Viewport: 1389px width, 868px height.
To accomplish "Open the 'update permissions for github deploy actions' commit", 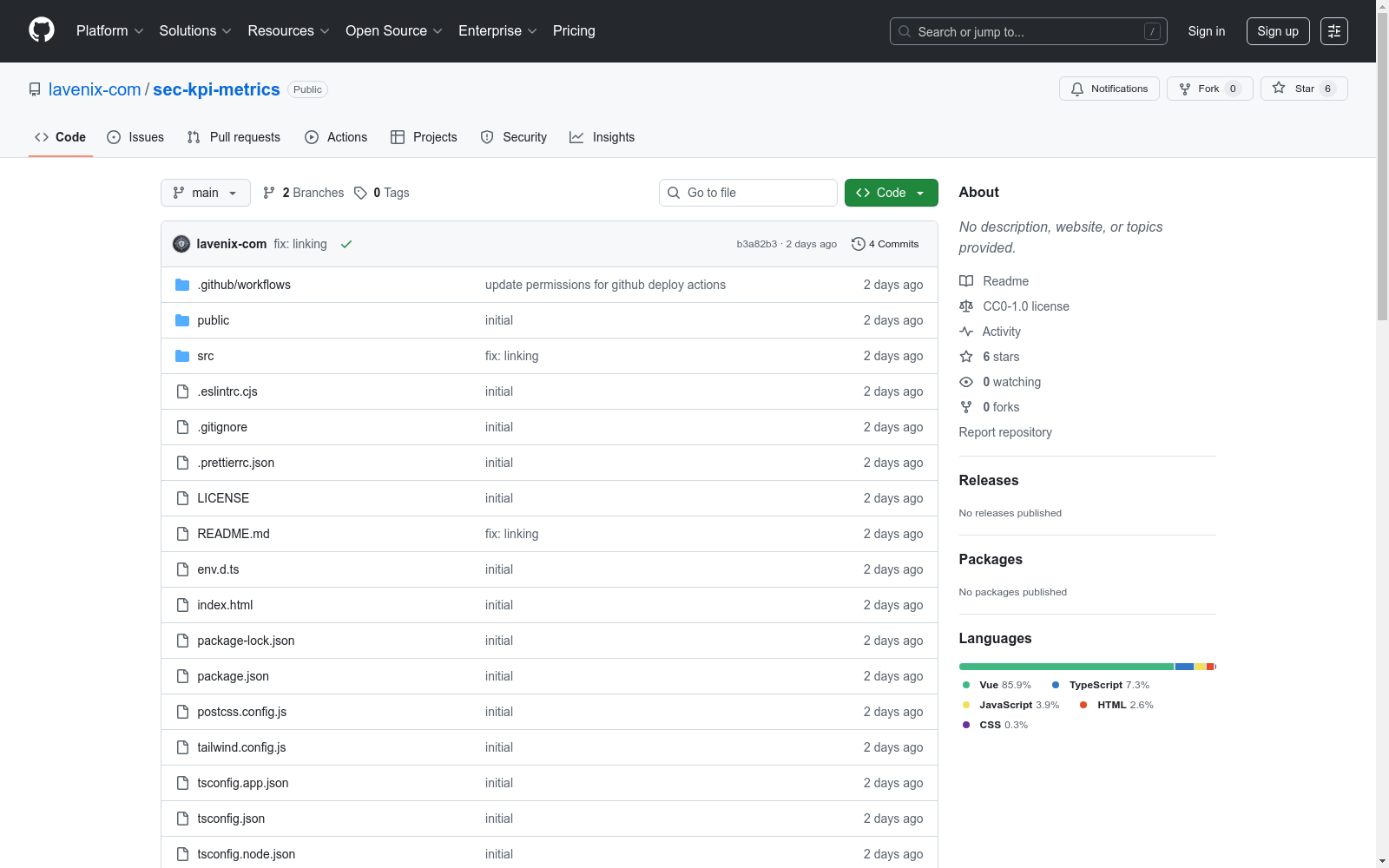I will point(605,285).
